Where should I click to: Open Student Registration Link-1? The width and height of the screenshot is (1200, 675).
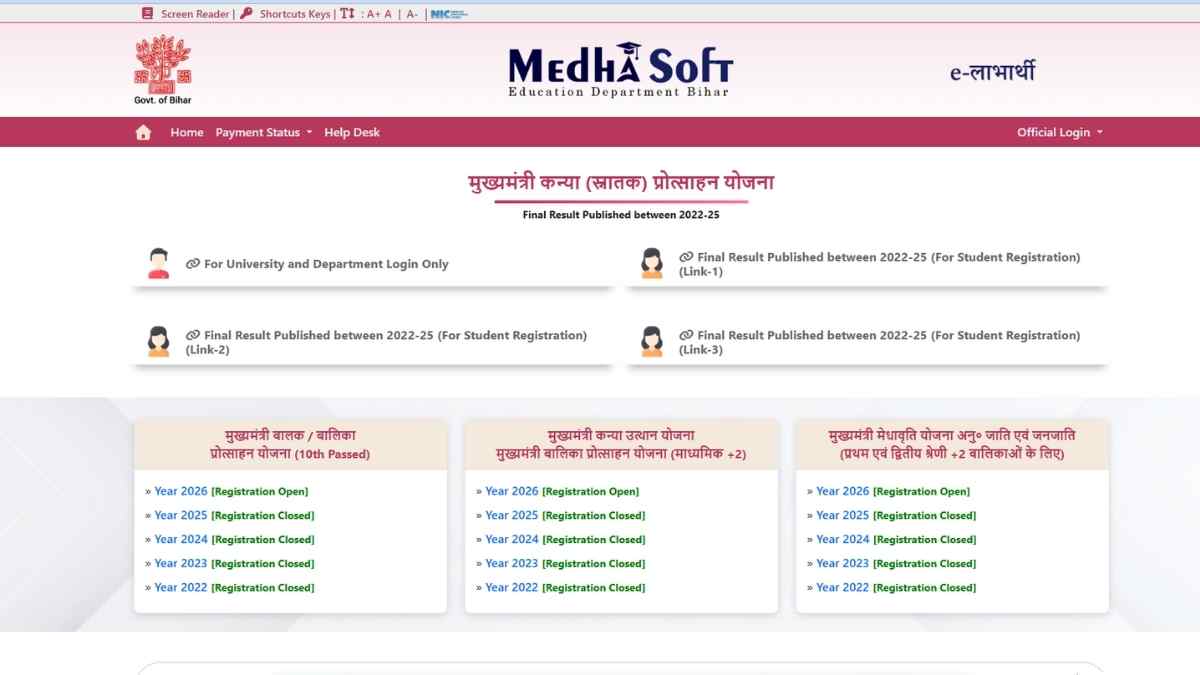point(880,264)
